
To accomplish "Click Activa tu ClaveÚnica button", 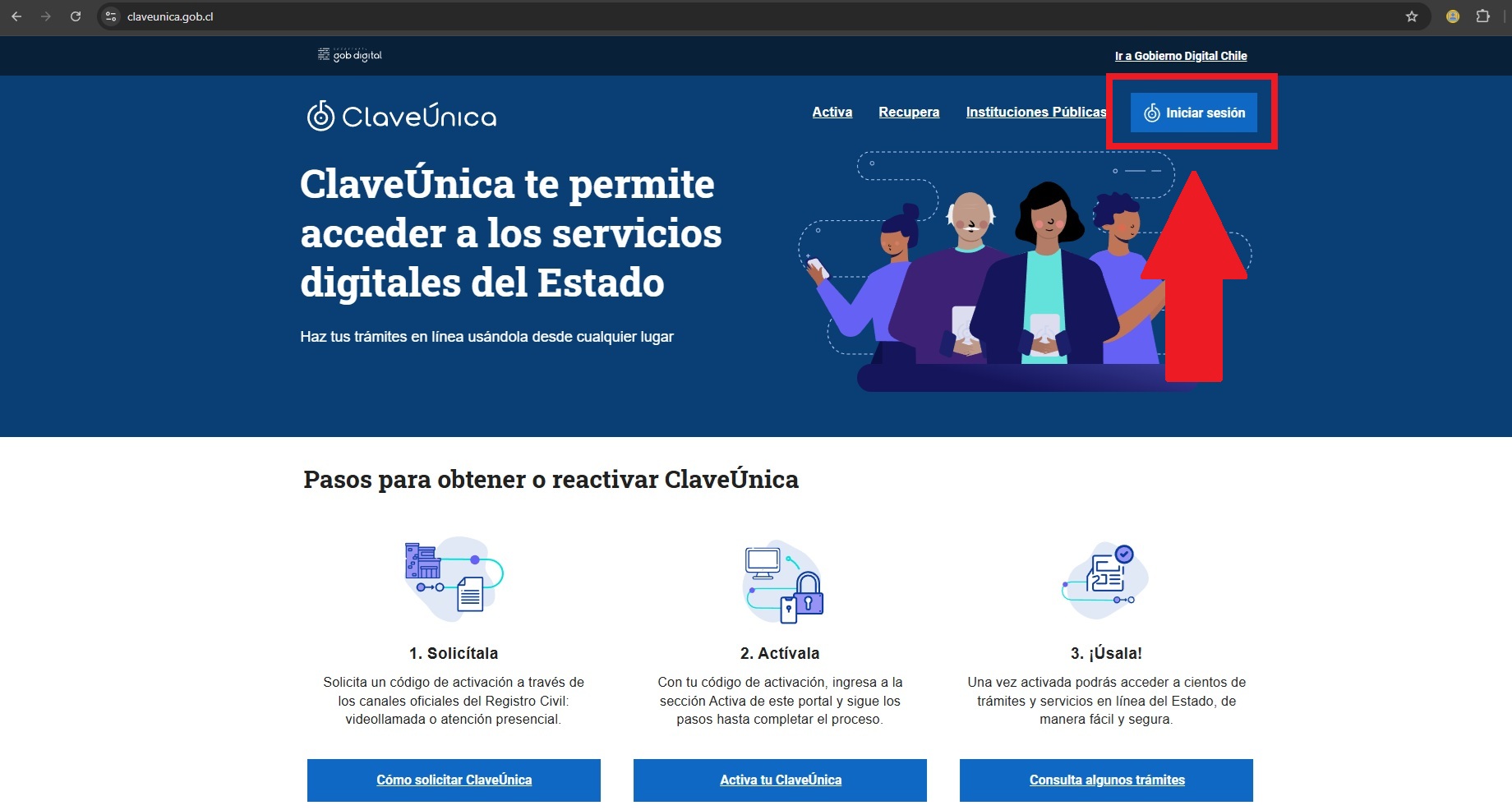I will click(x=780, y=780).
